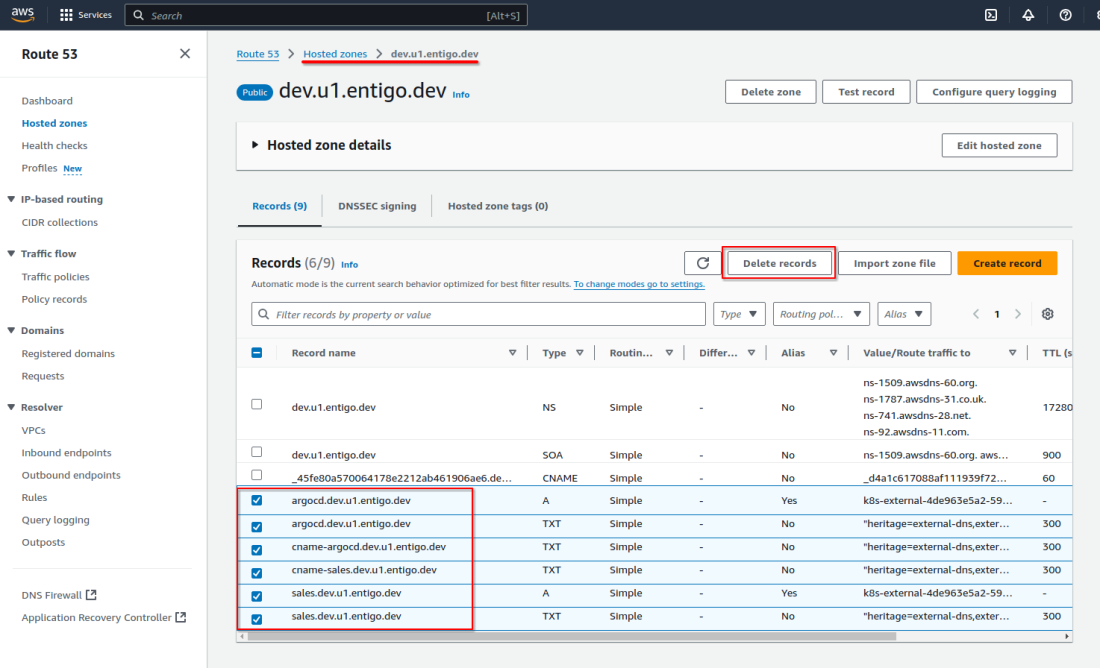Viewport: 1100px width, 668px height.
Task: Collapse Traffic flow section
Action: coord(11,253)
